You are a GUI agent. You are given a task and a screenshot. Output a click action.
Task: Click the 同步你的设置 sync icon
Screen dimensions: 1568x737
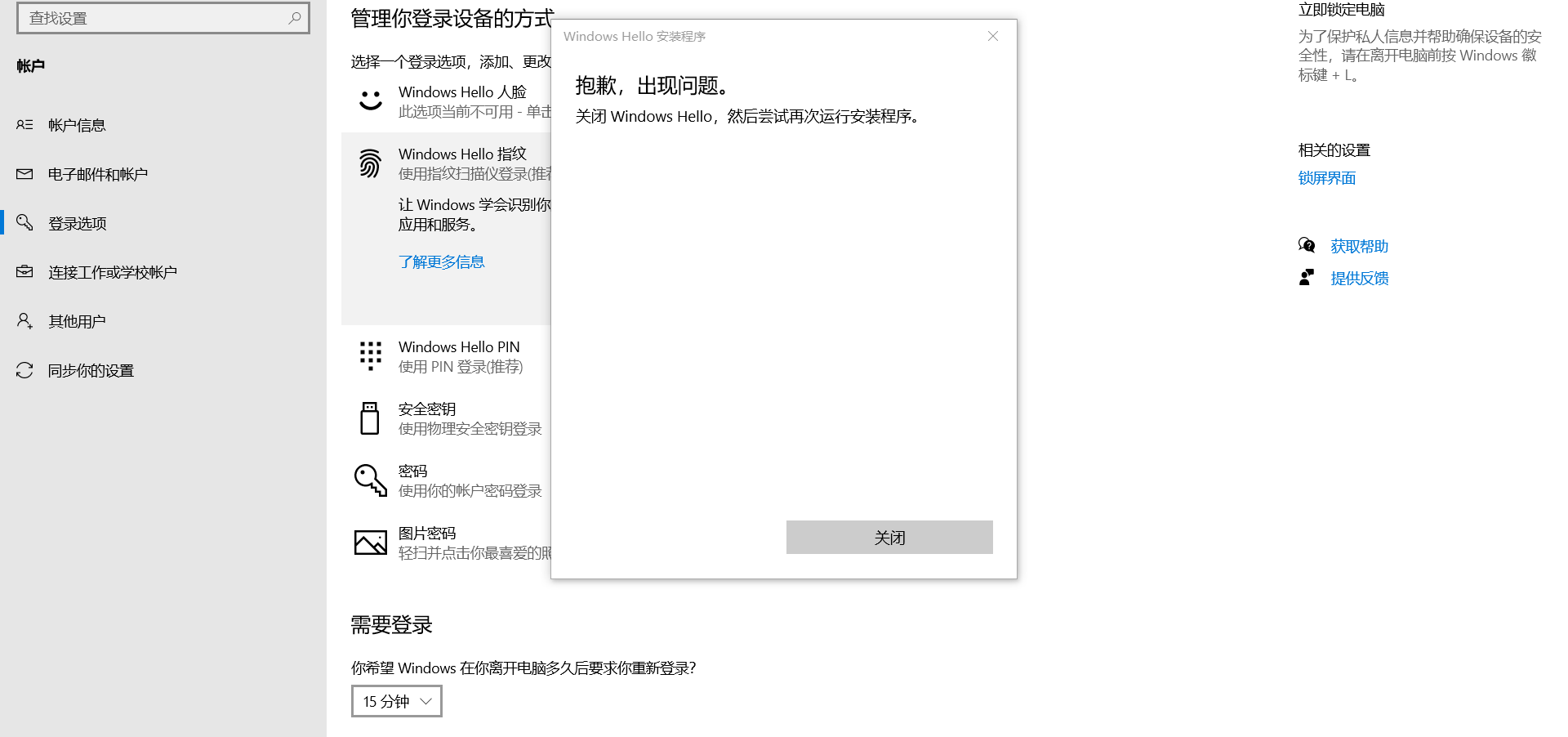[x=24, y=370]
